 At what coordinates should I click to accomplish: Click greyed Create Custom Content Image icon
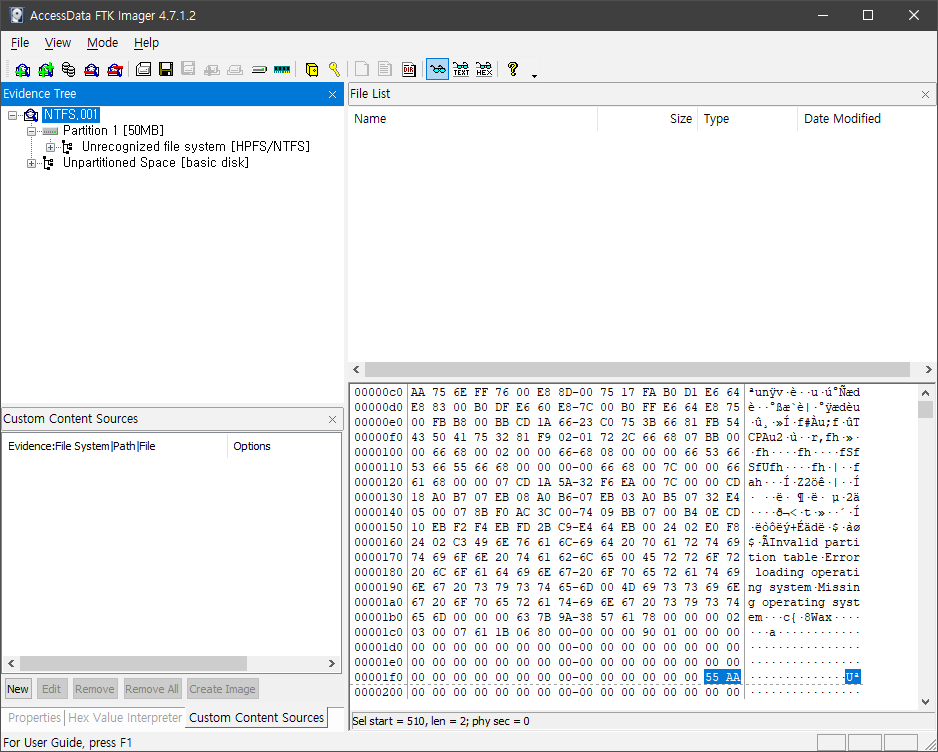point(234,69)
